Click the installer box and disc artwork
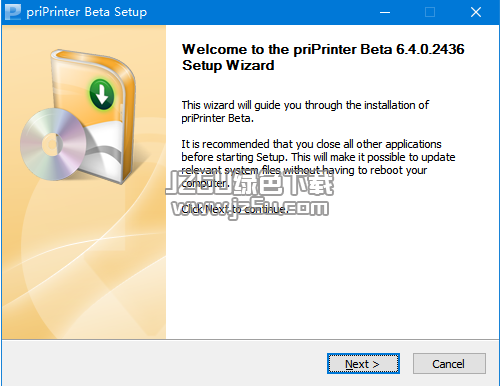 click(x=78, y=117)
